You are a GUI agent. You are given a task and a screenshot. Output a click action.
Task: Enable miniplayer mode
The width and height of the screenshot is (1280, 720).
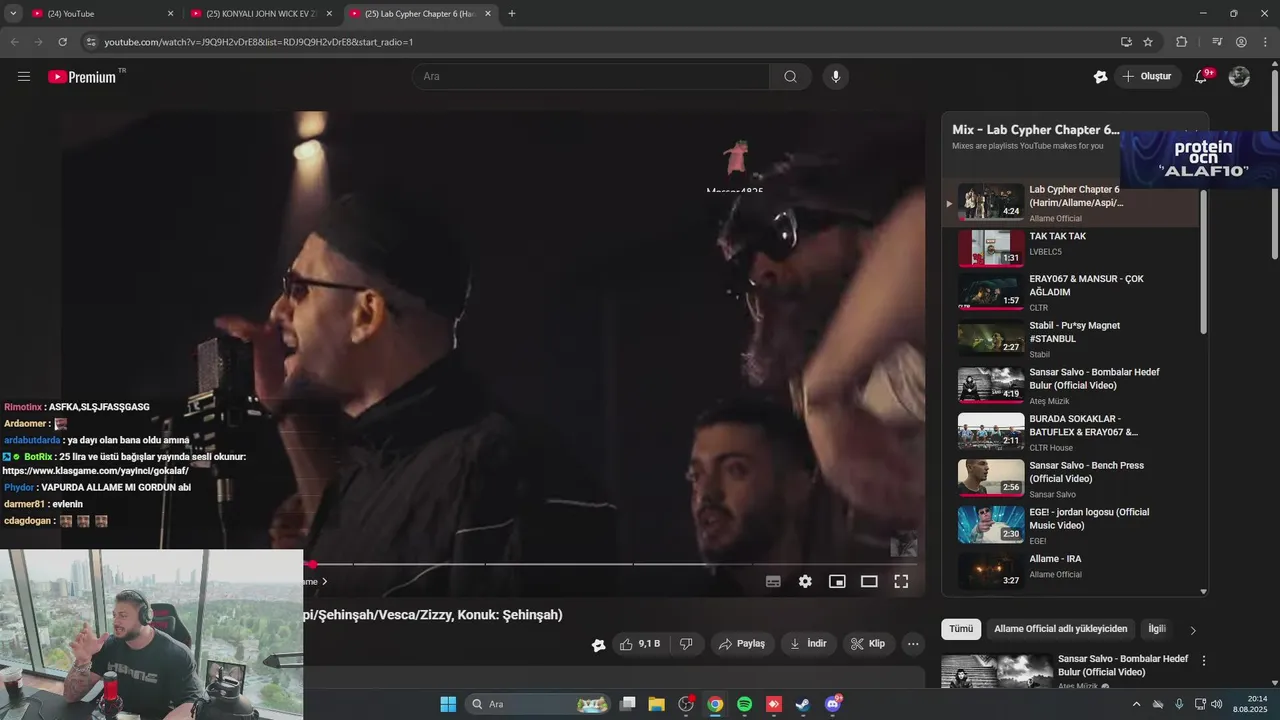[x=837, y=581]
